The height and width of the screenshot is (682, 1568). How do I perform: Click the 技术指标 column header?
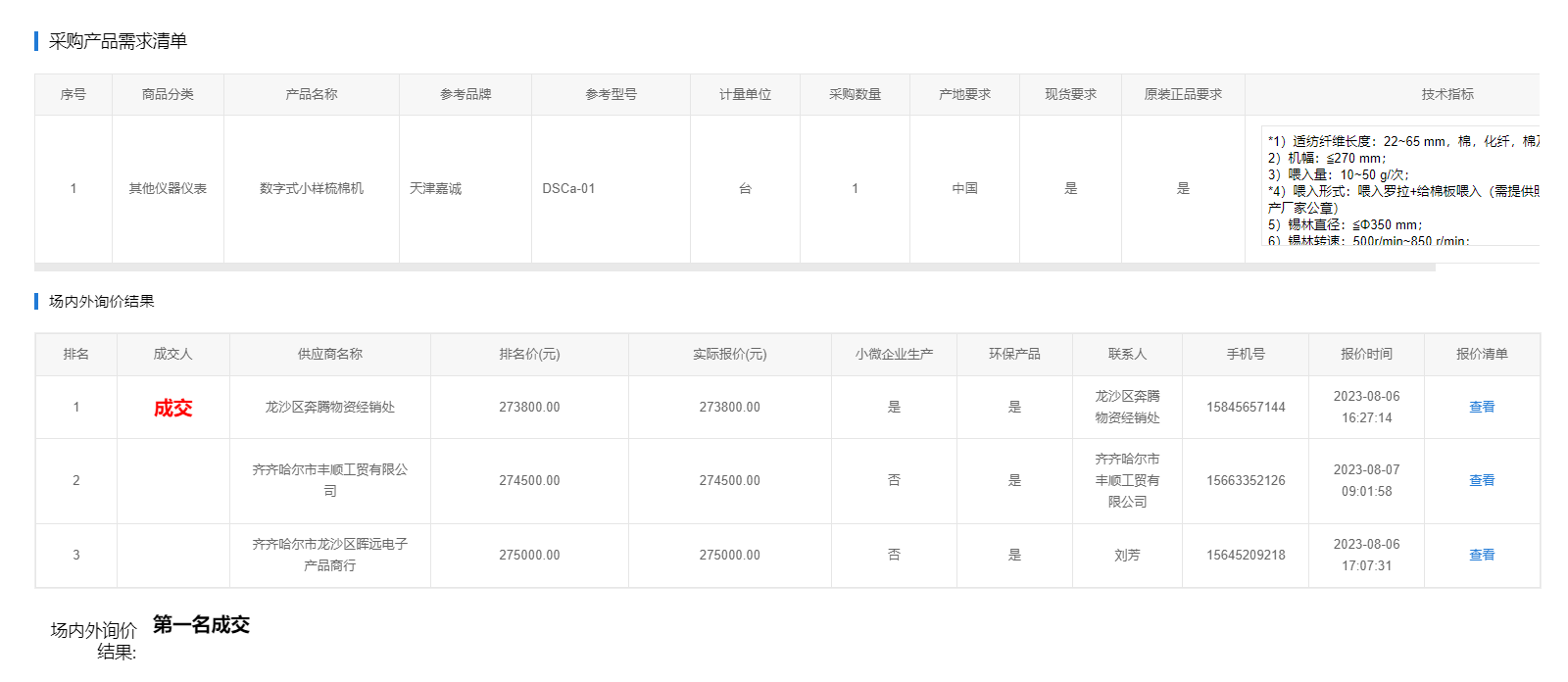point(1446,94)
